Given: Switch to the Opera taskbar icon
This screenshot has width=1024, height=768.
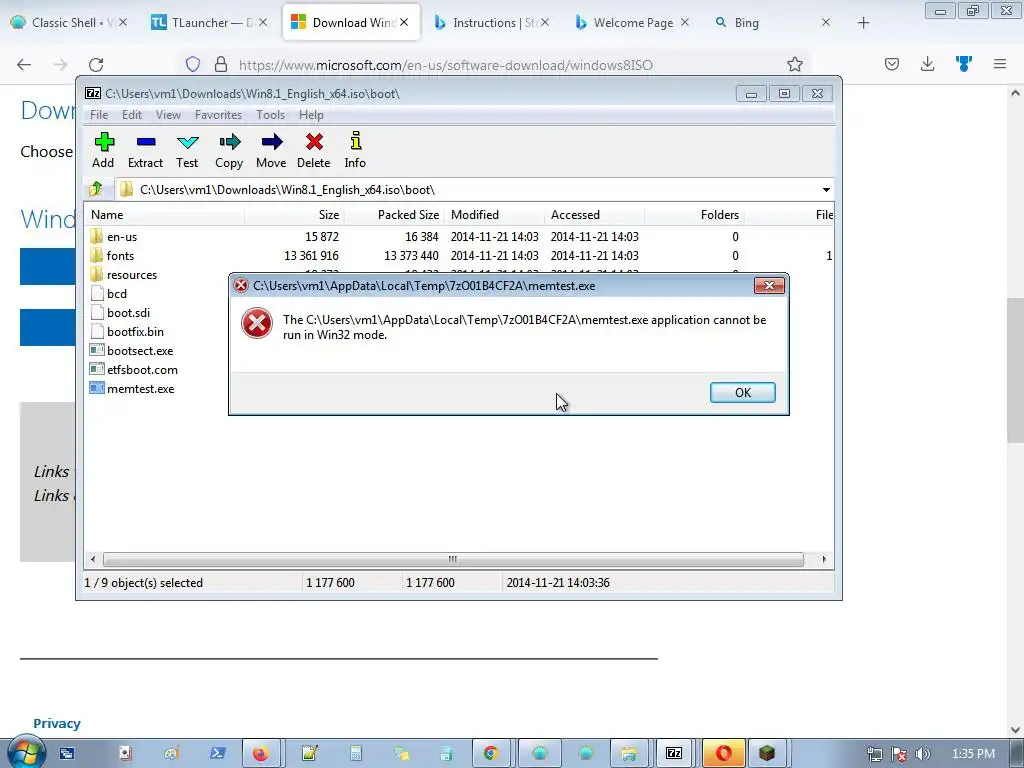Looking at the screenshot, I should [x=723, y=754].
